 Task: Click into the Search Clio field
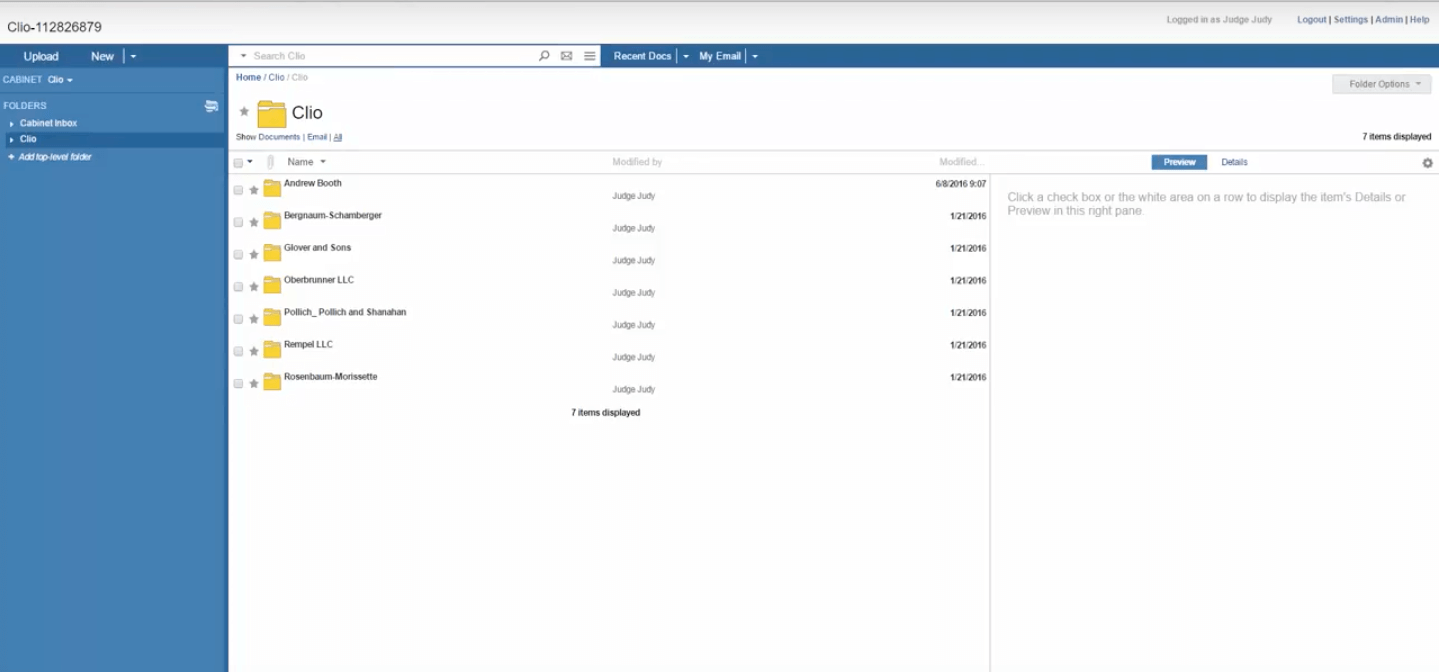[x=390, y=56]
